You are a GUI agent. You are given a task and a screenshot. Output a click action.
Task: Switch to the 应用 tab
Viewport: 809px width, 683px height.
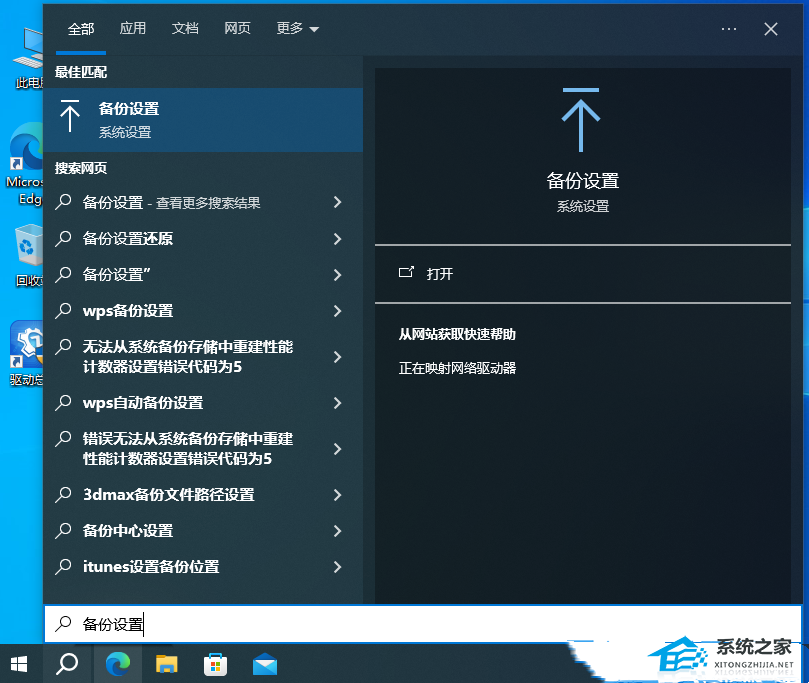coord(133,29)
